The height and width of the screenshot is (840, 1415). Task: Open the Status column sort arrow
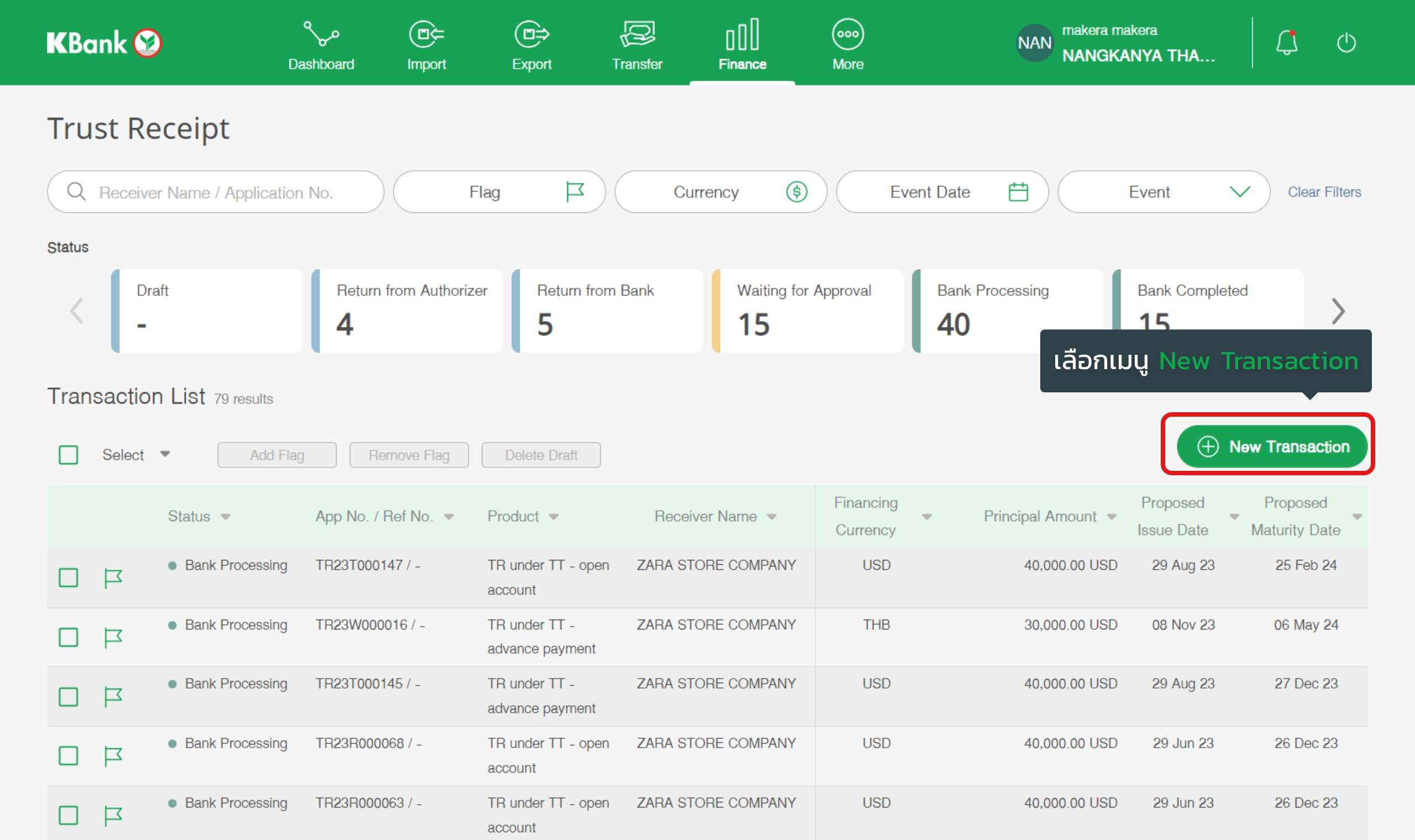click(x=226, y=516)
